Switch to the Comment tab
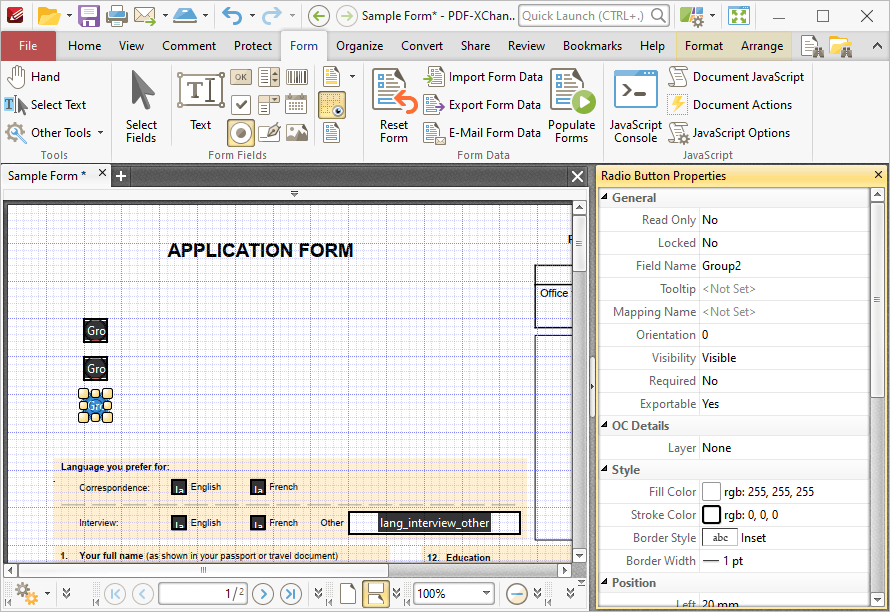Screen dimensions: 890x612 coord(189,46)
